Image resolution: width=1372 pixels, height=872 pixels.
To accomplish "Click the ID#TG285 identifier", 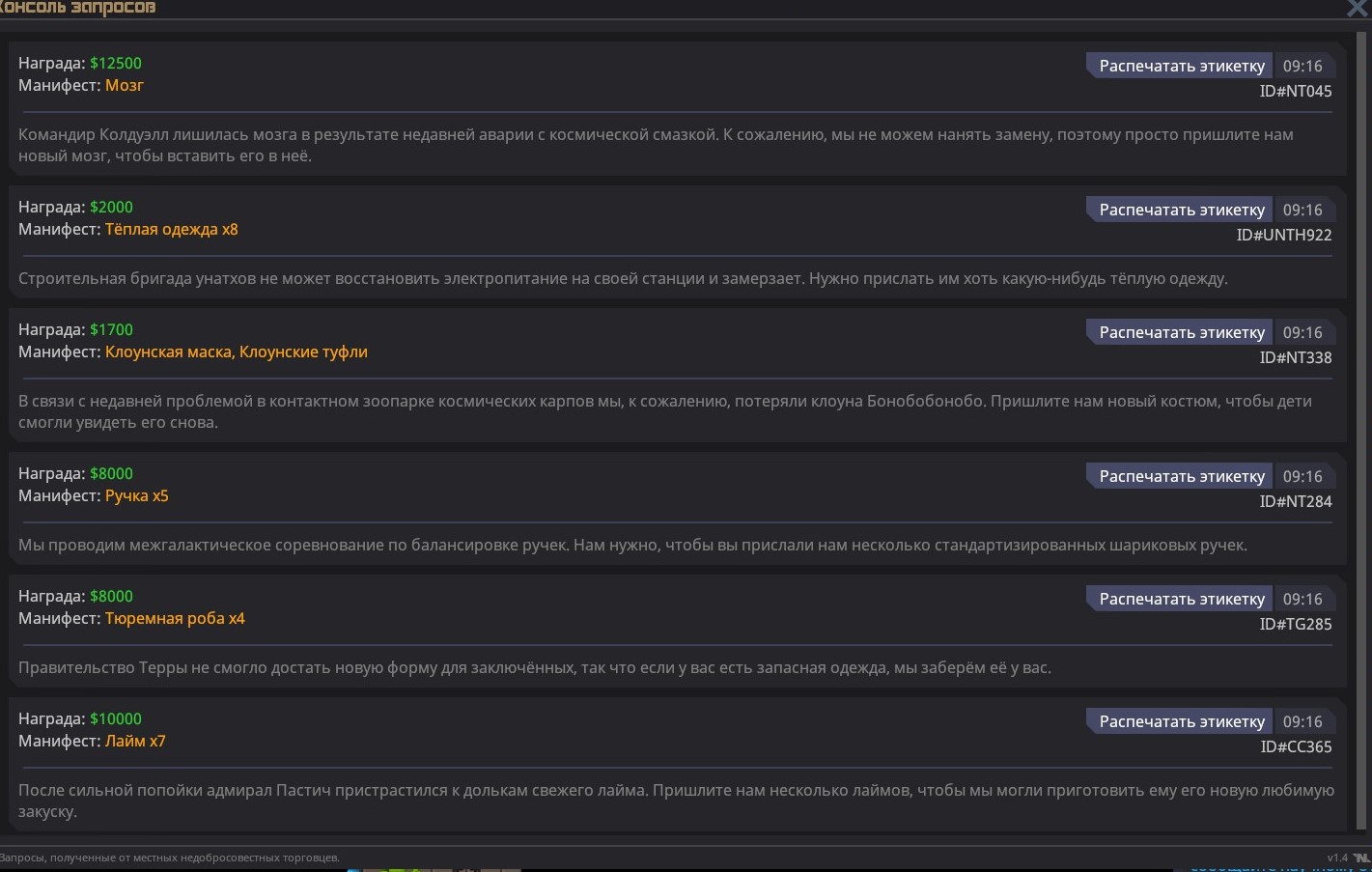I will tap(1295, 625).
